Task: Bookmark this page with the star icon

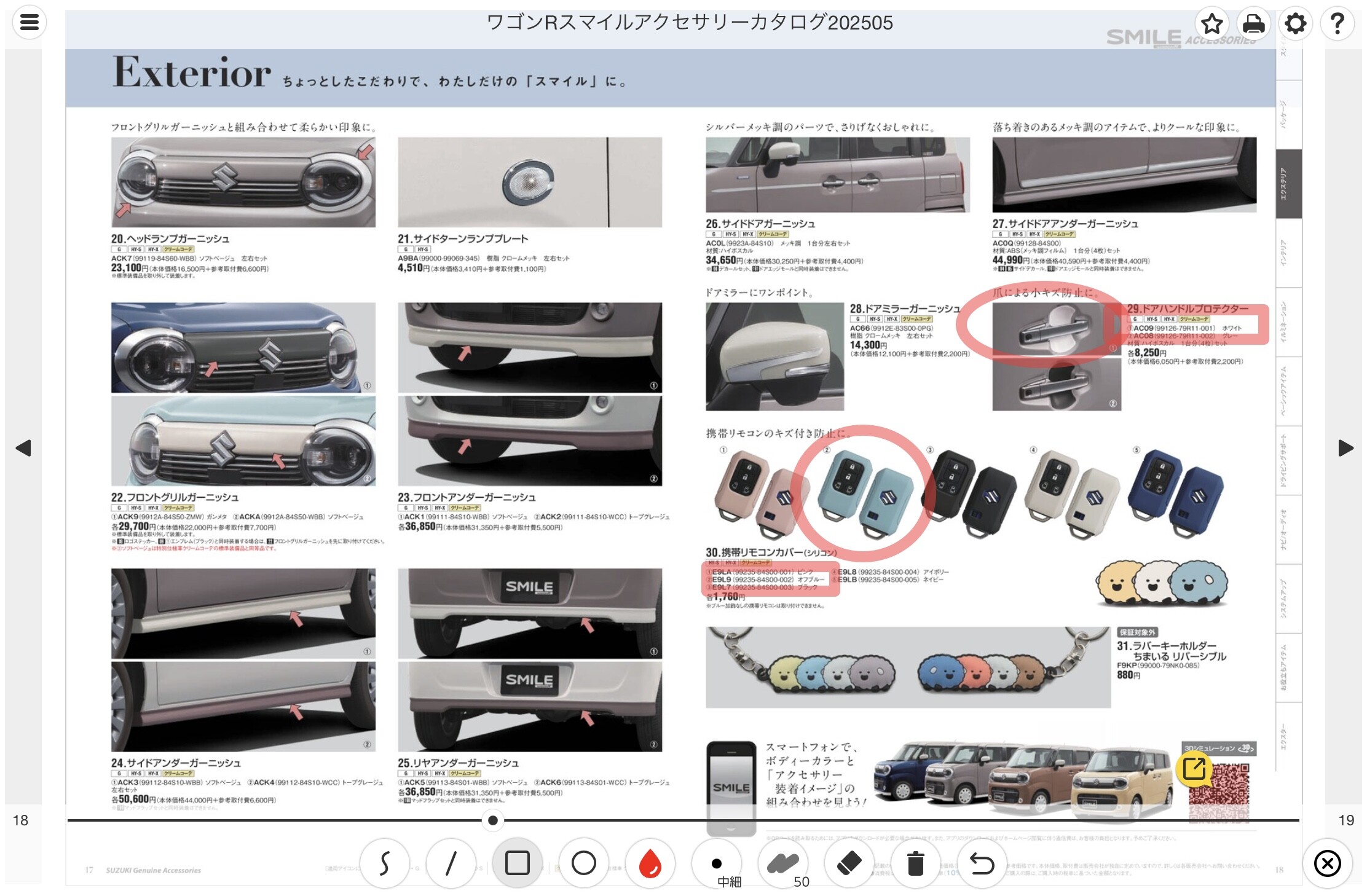Action: (x=1211, y=24)
